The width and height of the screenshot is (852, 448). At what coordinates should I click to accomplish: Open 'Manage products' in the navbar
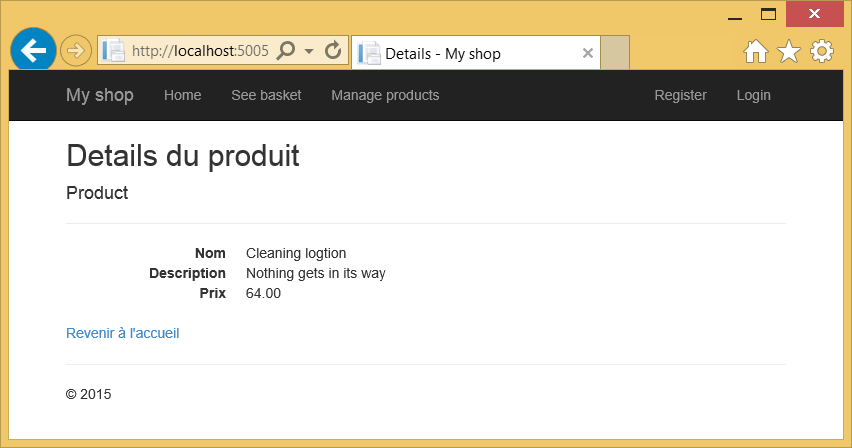[385, 95]
